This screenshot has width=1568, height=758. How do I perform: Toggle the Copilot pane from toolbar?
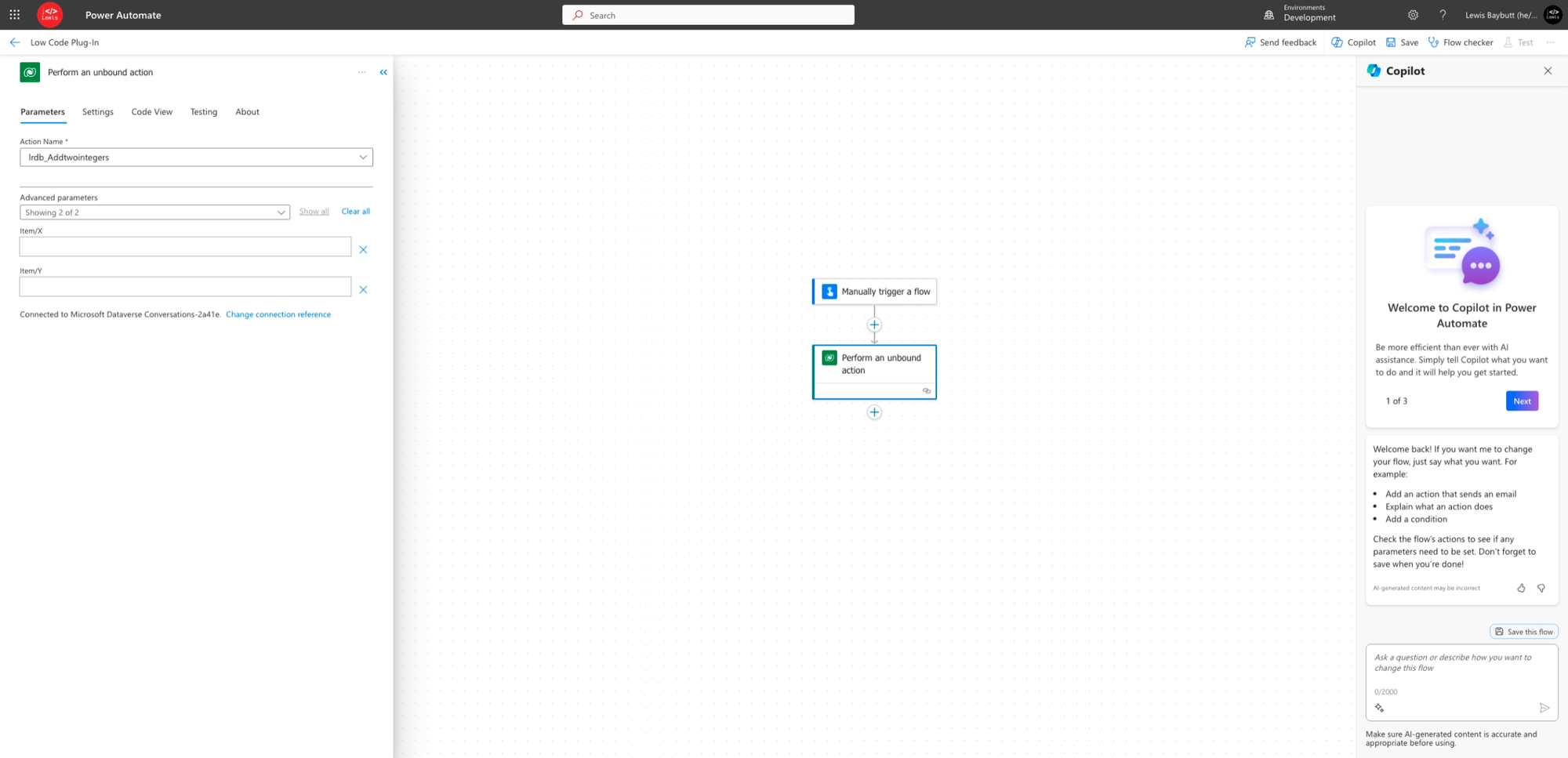click(x=1353, y=42)
